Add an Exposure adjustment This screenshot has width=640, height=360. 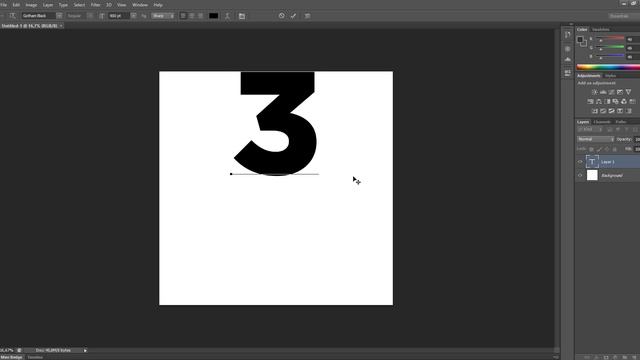620,92
